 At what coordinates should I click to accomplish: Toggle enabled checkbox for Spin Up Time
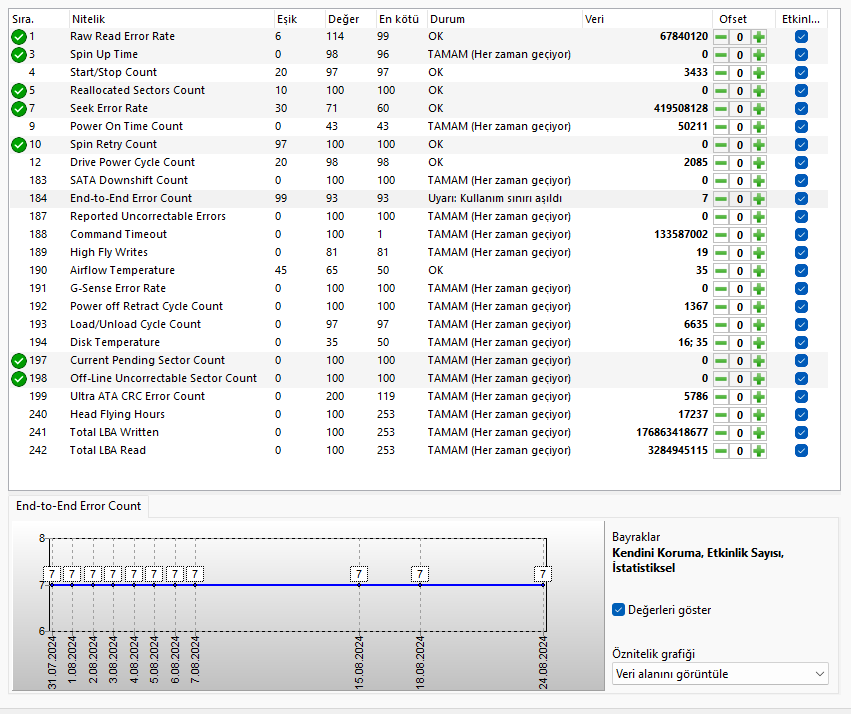pos(801,55)
